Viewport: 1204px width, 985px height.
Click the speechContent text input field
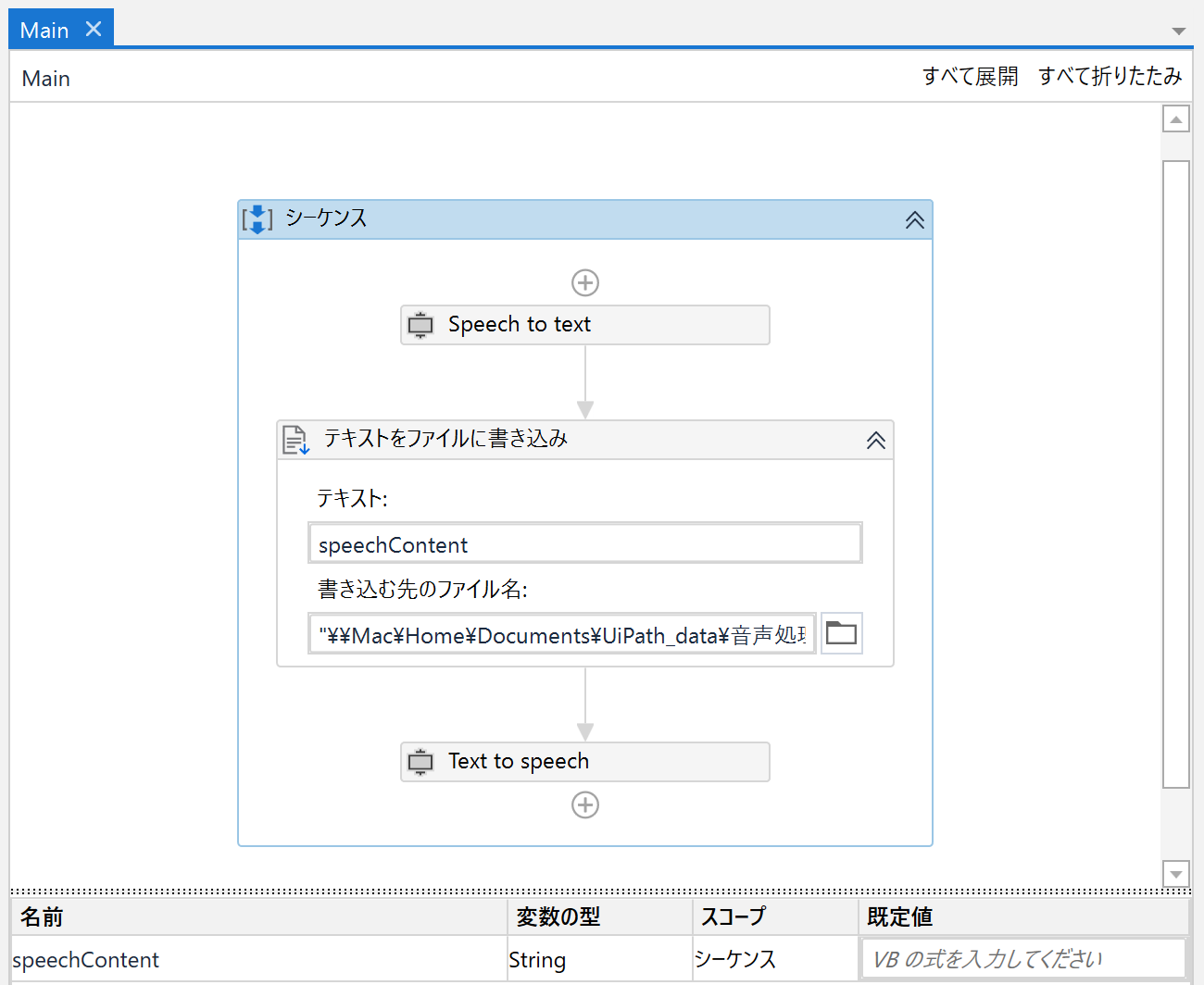click(x=585, y=543)
